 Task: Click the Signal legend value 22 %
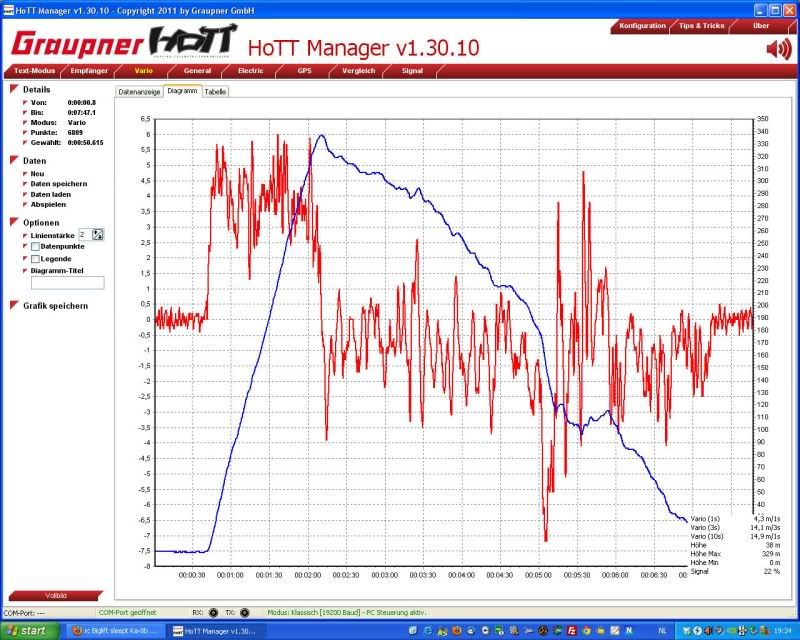[771, 572]
